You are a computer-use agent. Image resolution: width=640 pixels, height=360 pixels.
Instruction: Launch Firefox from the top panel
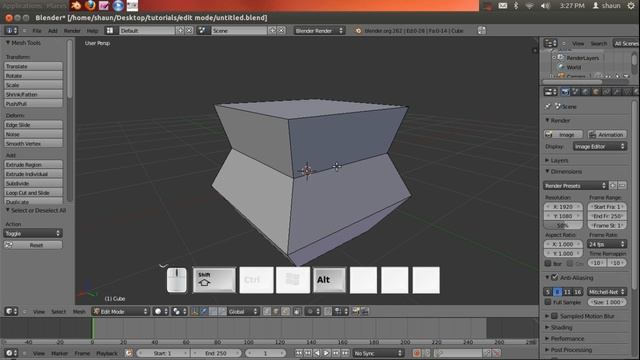pos(90,5)
